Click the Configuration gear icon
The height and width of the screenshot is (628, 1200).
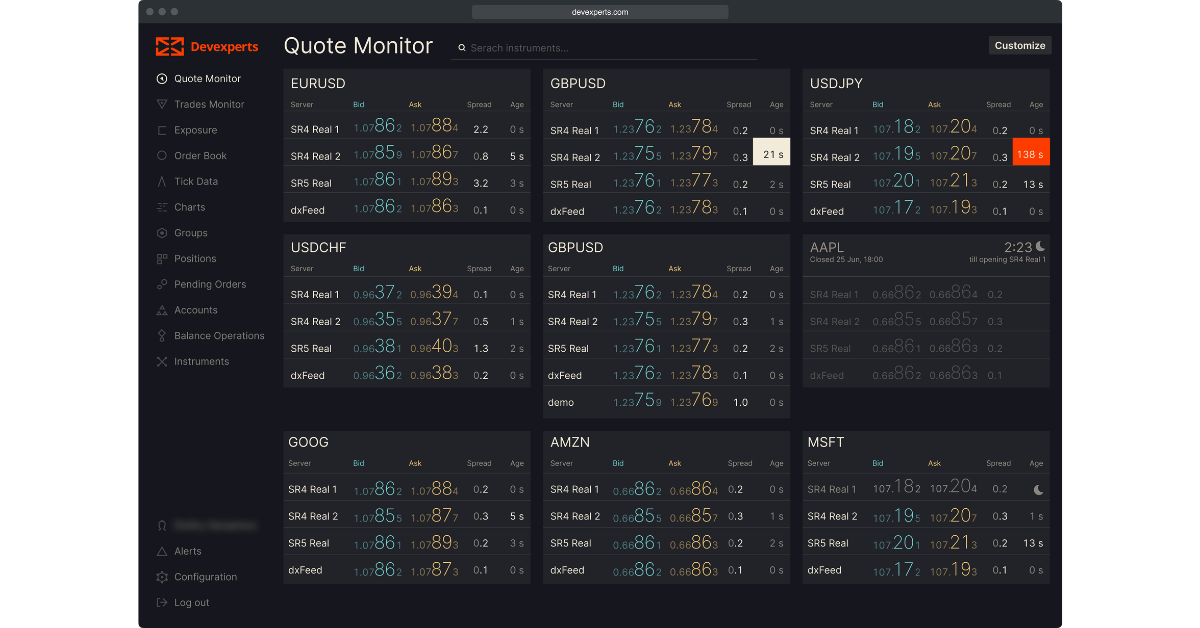point(162,577)
